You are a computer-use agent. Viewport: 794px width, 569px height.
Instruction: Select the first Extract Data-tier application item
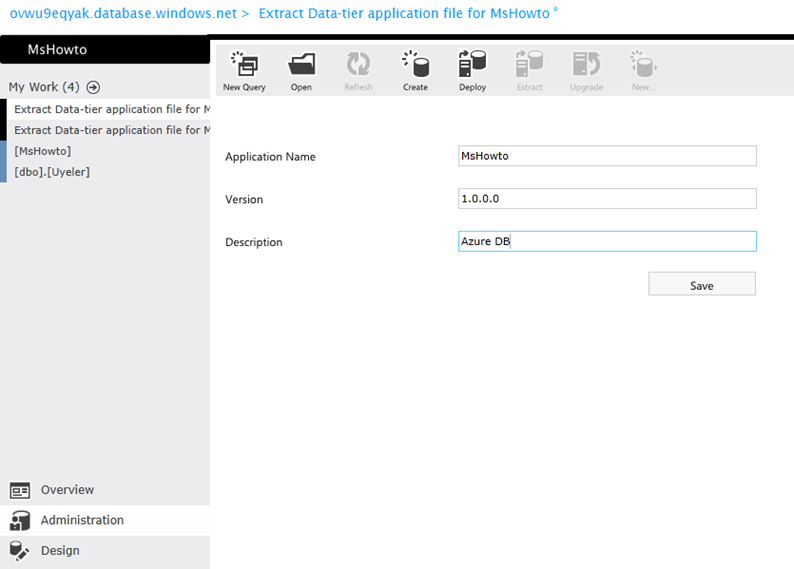pyautogui.click(x=112, y=109)
